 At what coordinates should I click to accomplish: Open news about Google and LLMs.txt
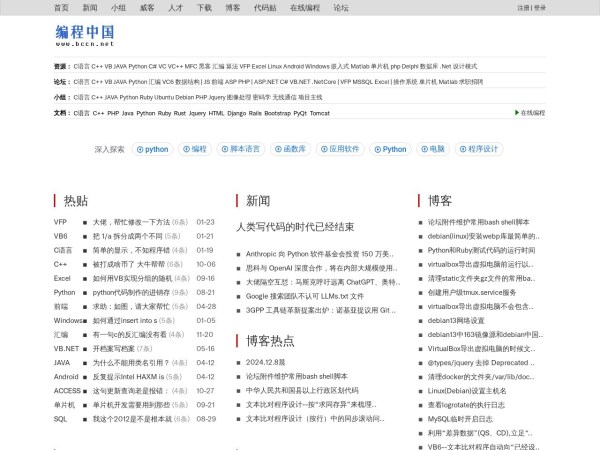pos(305,296)
